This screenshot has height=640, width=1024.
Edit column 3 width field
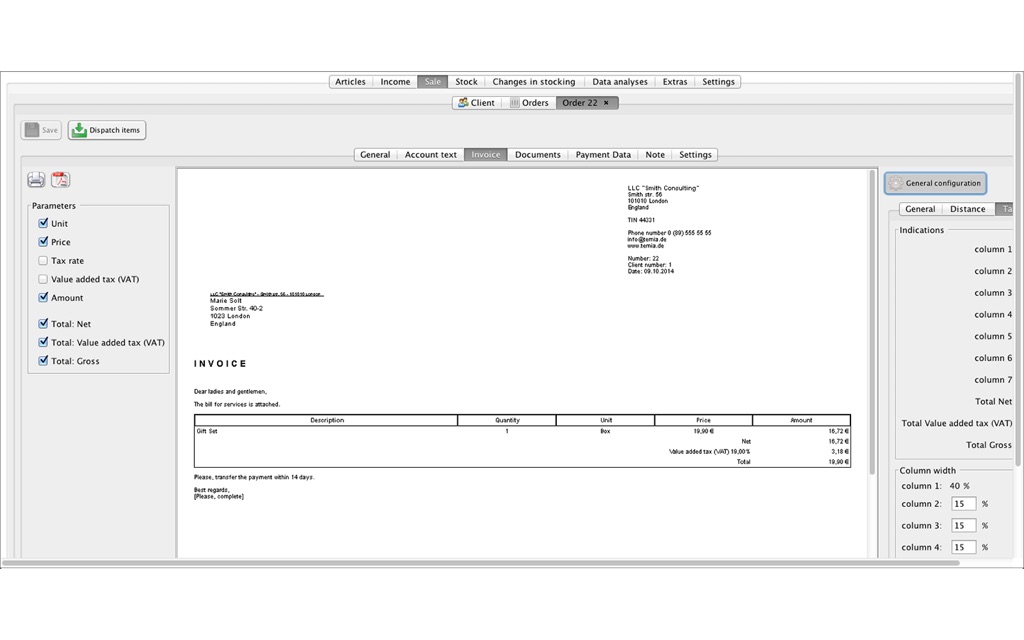click(x=963, y=525)
